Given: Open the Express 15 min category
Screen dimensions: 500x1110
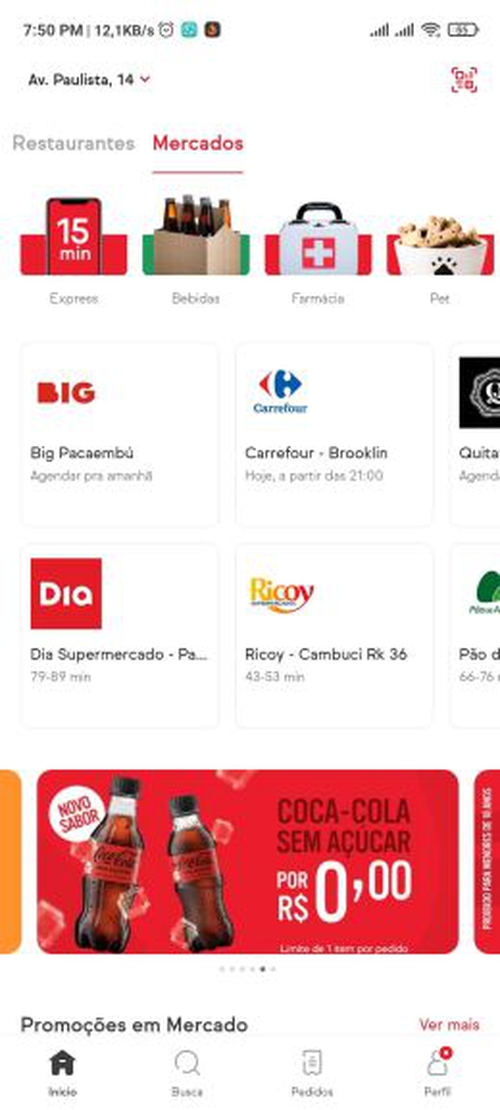Looking at the screenshot, I should 74,237.
